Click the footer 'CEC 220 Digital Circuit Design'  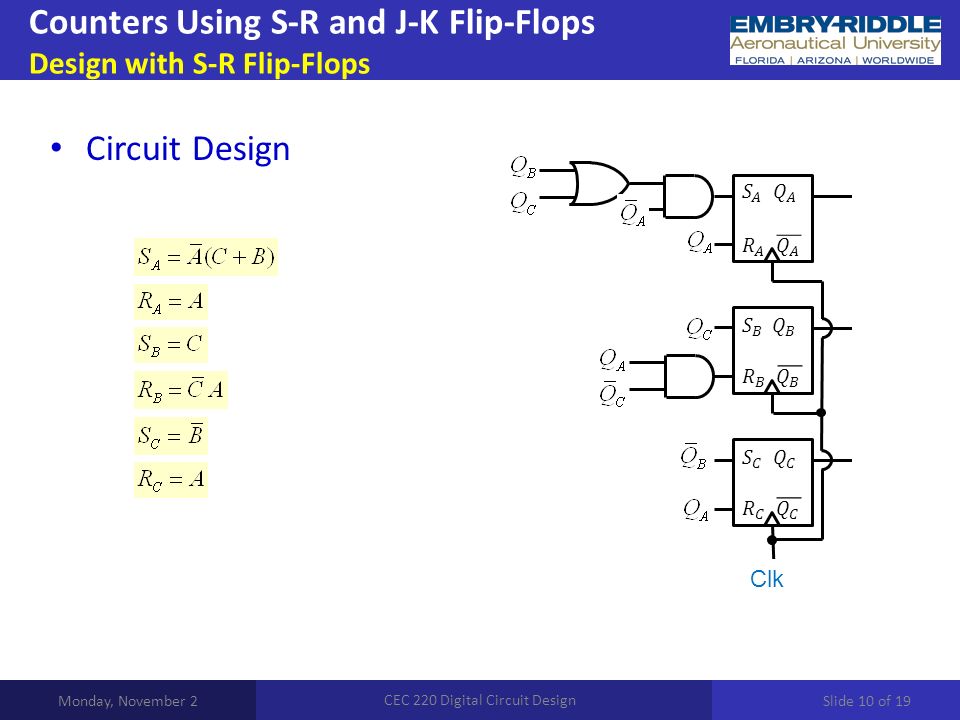[480, 700]
